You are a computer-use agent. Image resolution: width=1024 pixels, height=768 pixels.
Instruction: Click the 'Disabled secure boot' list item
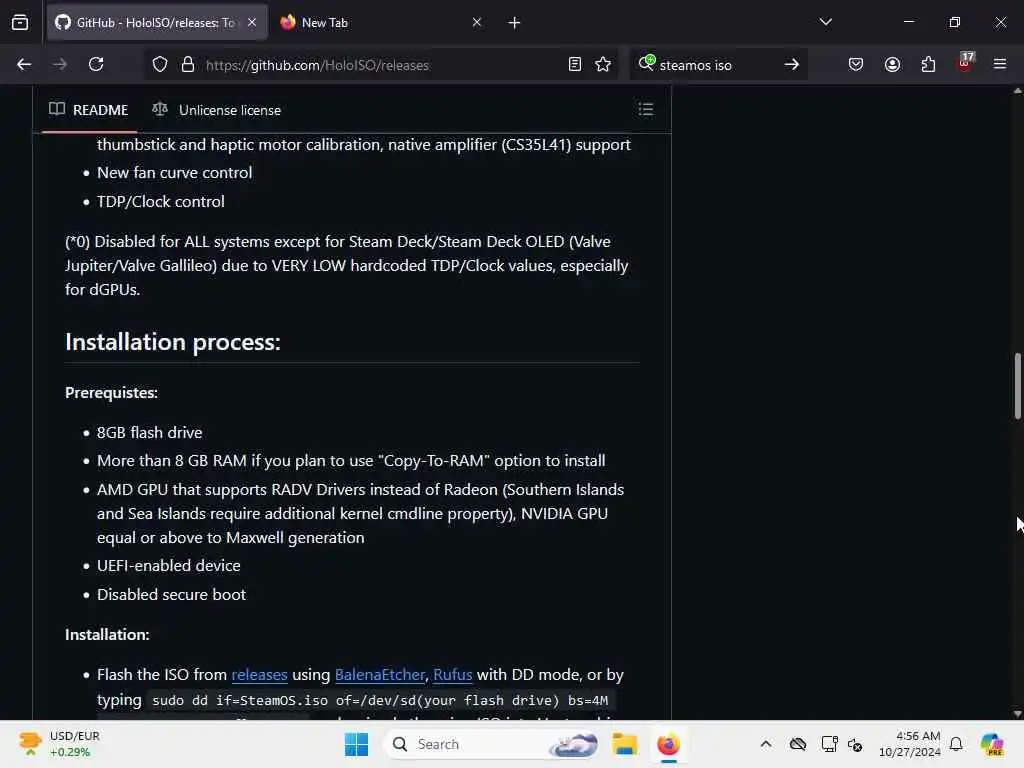(171, 594)
